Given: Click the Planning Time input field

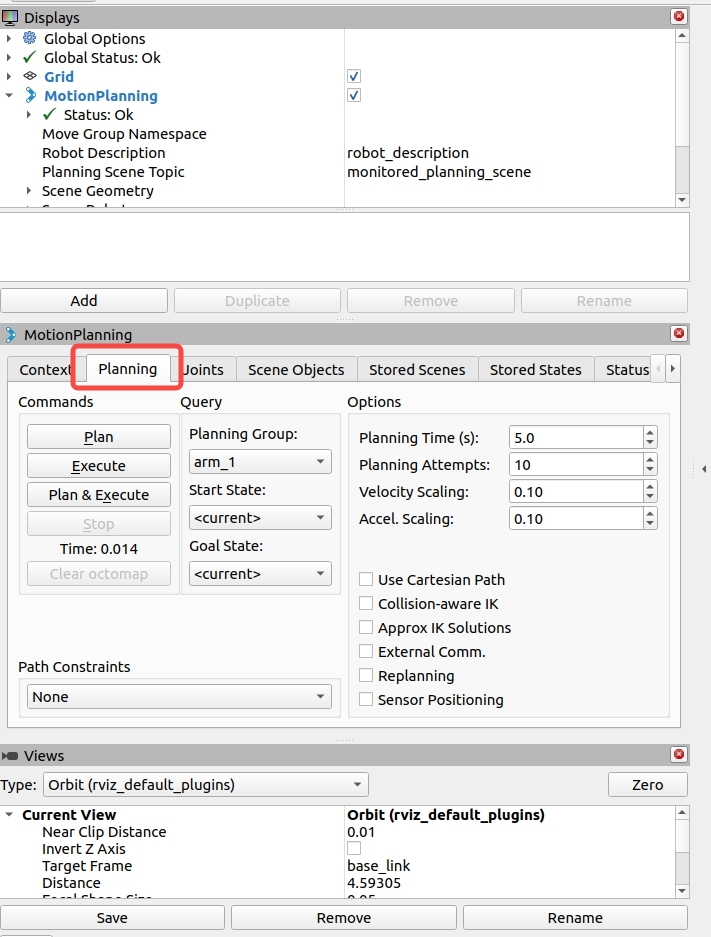Looking at the screenshot, I should (576, 437).
